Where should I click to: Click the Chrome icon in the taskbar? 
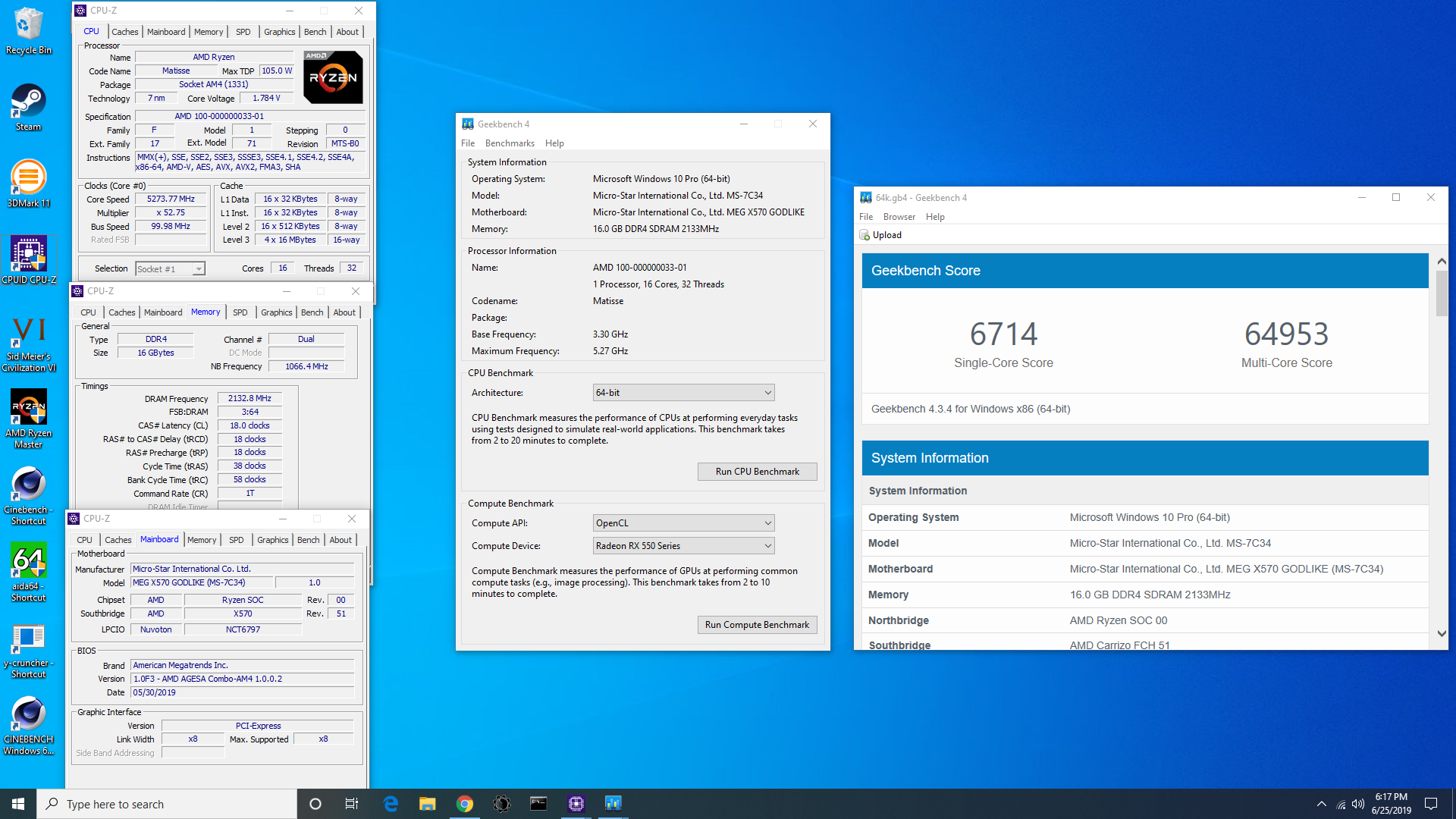465,804
